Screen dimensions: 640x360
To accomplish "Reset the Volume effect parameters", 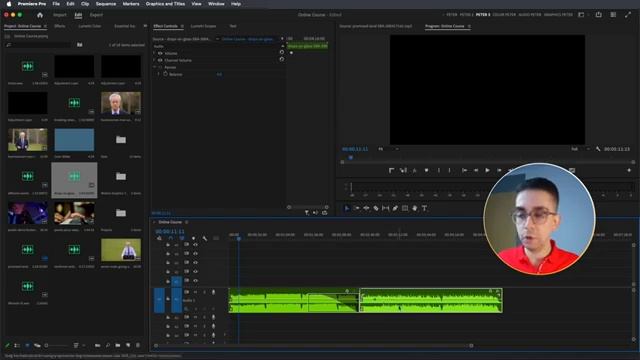I will [x=282, y=53].
